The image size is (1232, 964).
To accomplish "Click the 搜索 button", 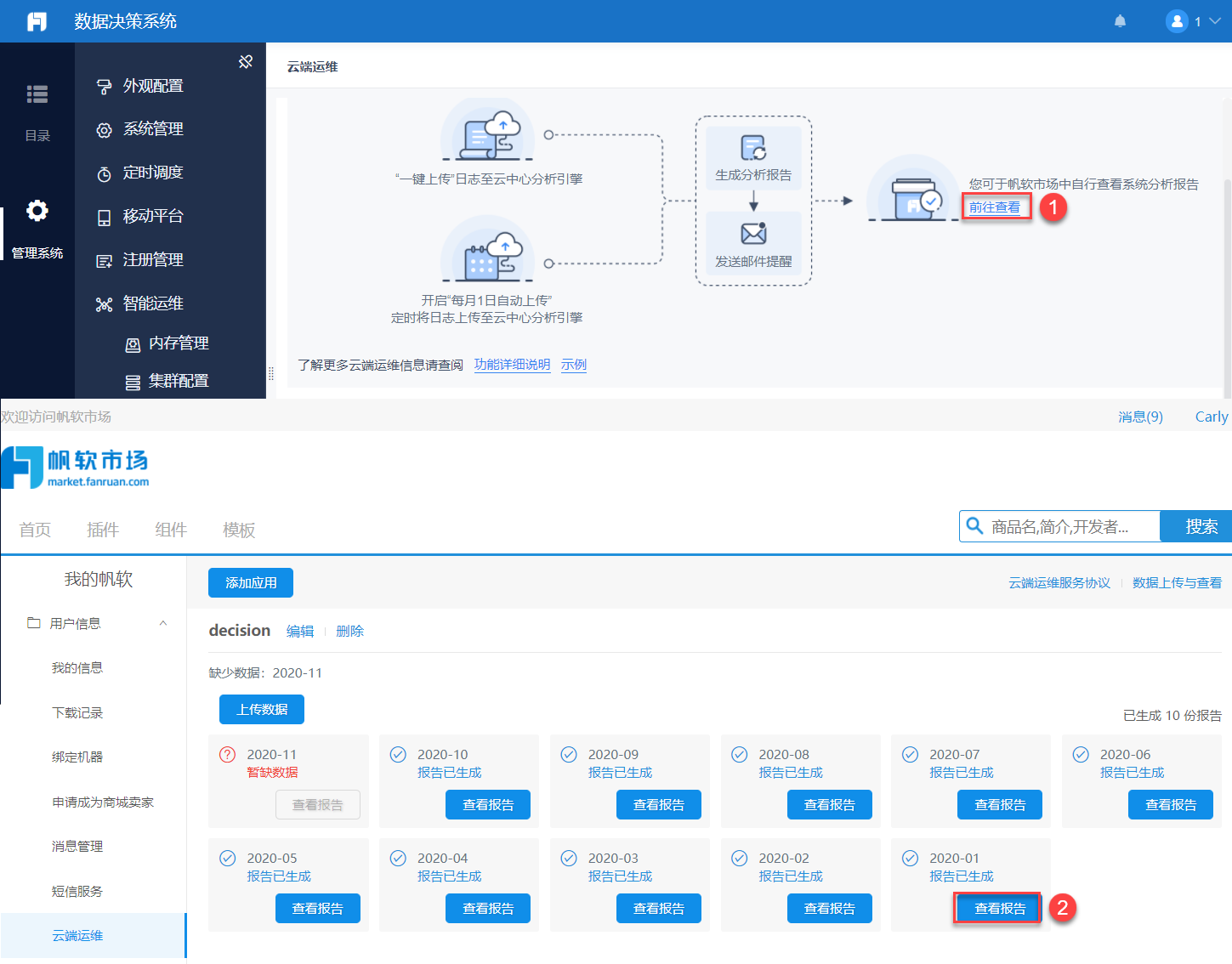I will tap(1196, 526).
